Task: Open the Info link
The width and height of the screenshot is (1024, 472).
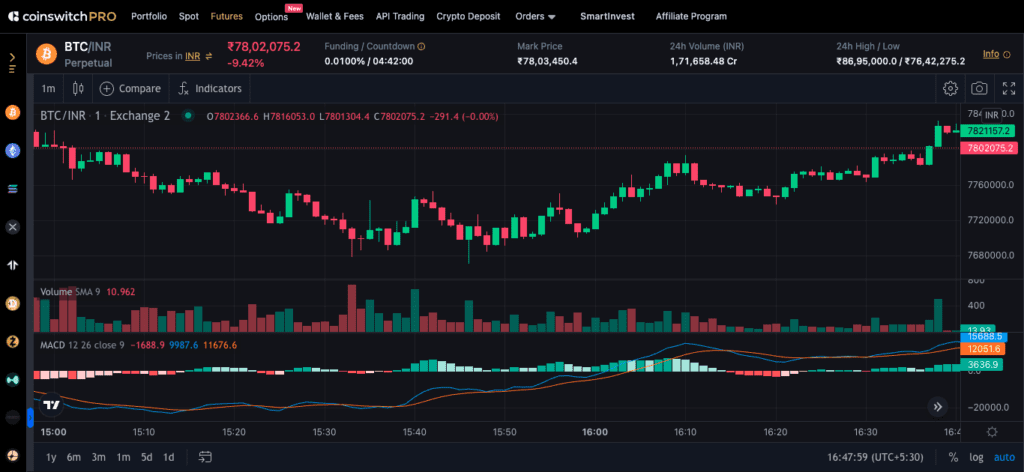Action: point(991,54)
